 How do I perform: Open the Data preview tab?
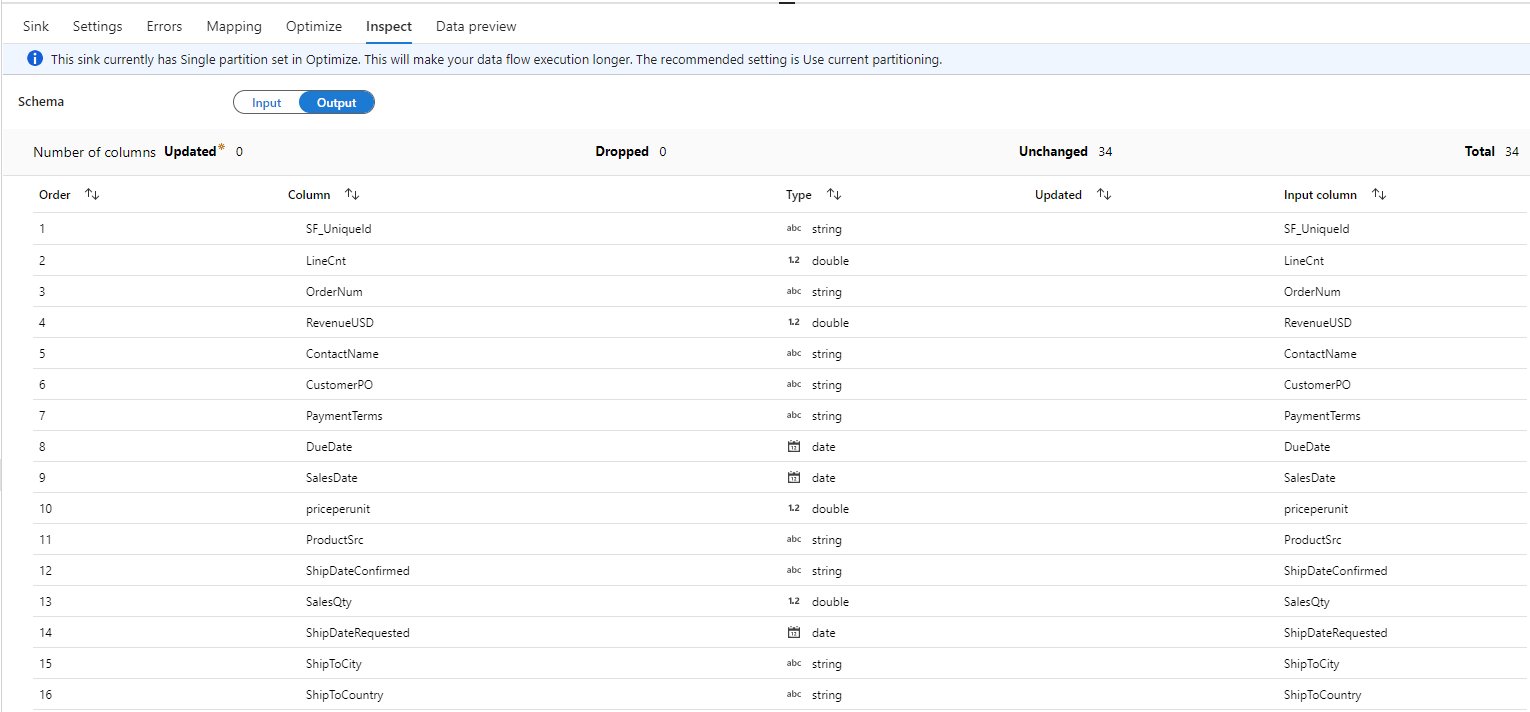(x=476, y=27)
